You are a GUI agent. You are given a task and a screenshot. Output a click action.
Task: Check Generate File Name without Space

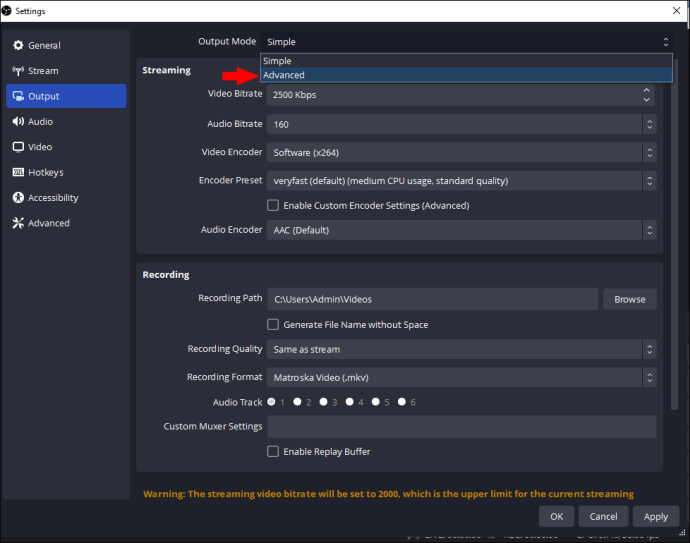coord(273,325)
